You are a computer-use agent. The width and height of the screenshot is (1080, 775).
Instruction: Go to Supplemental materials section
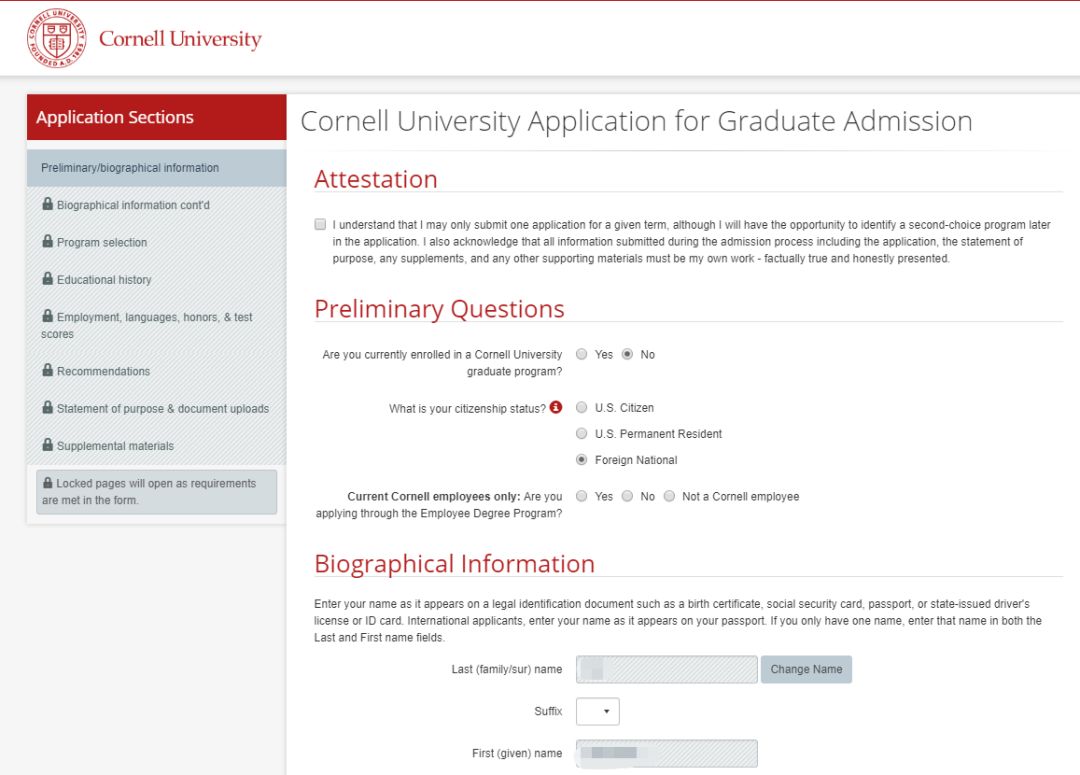(x=156, y=446)
